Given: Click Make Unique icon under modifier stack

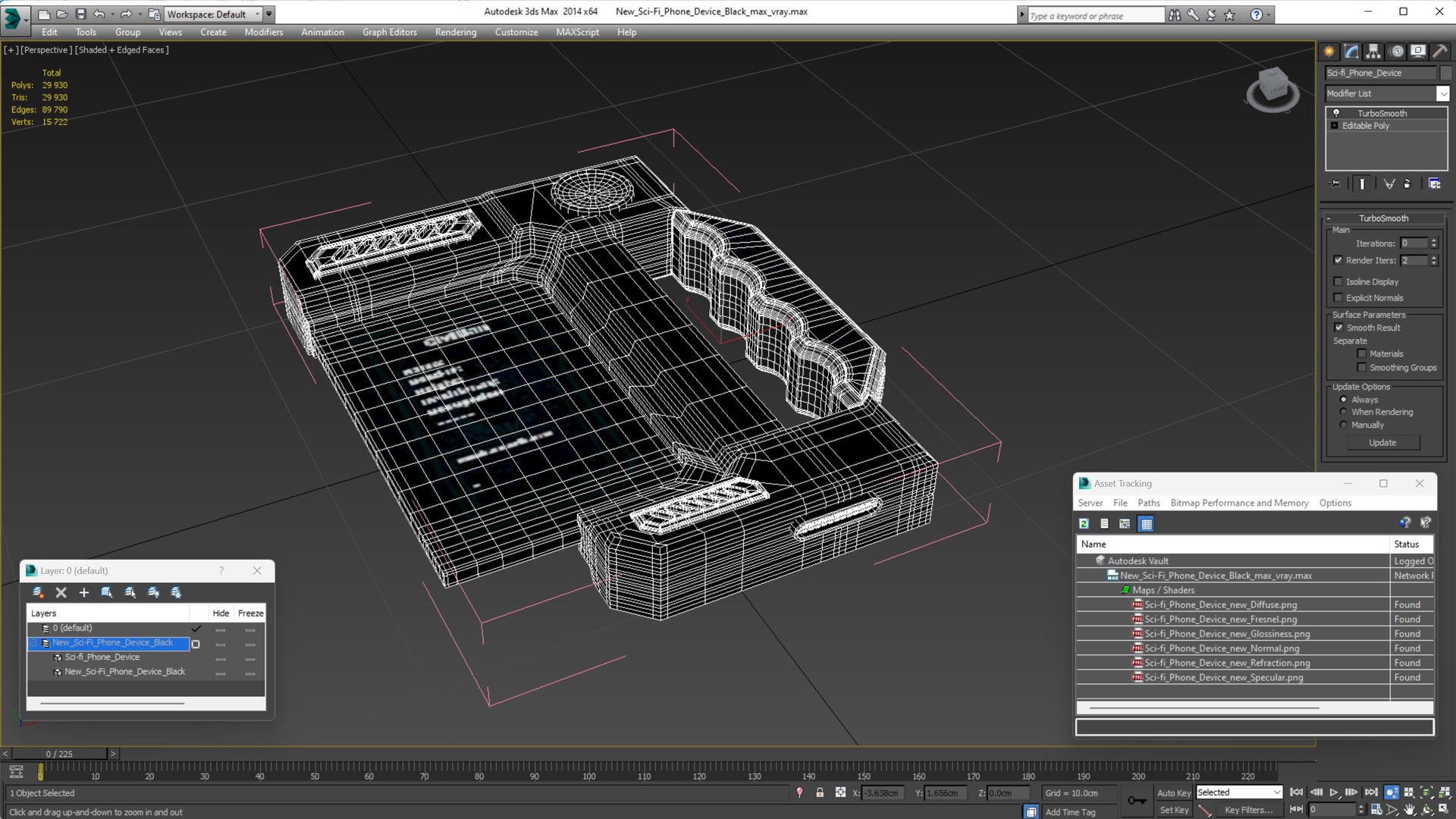Looking at the screenshot, I should (1389, 184).
